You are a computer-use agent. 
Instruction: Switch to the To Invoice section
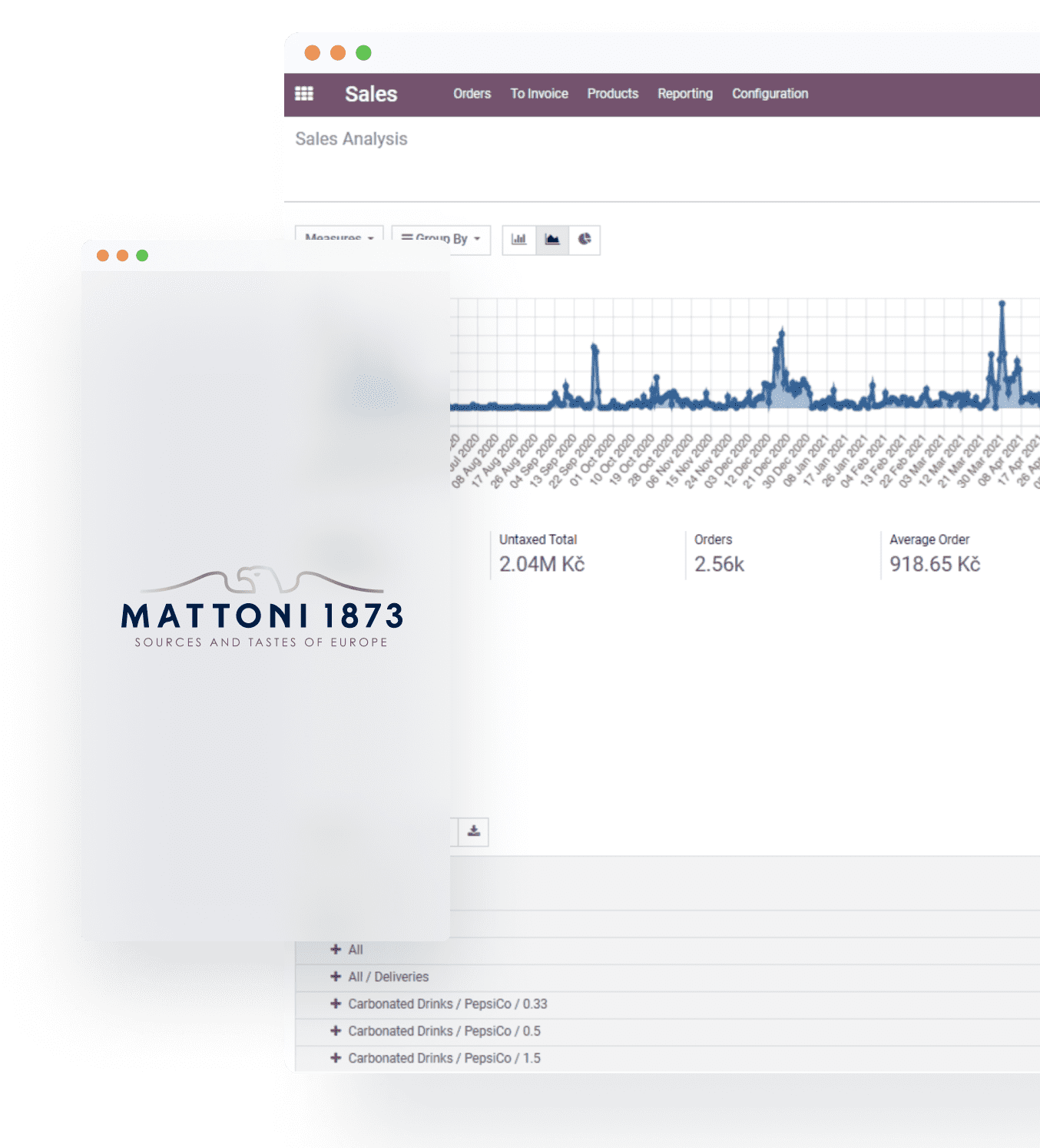tap(538, 94)
